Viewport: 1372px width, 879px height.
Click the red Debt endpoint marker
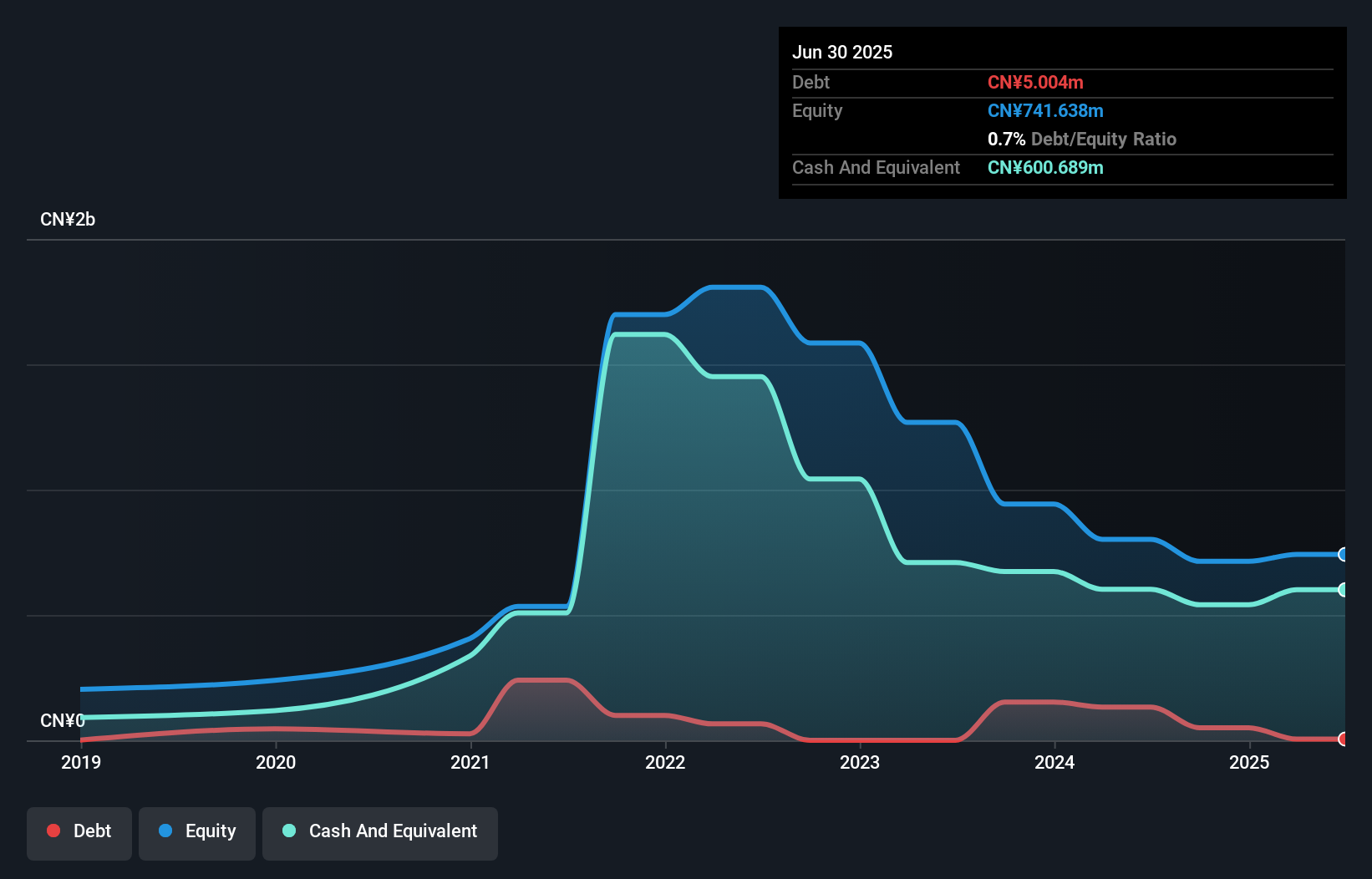[x=1343, y=739]
